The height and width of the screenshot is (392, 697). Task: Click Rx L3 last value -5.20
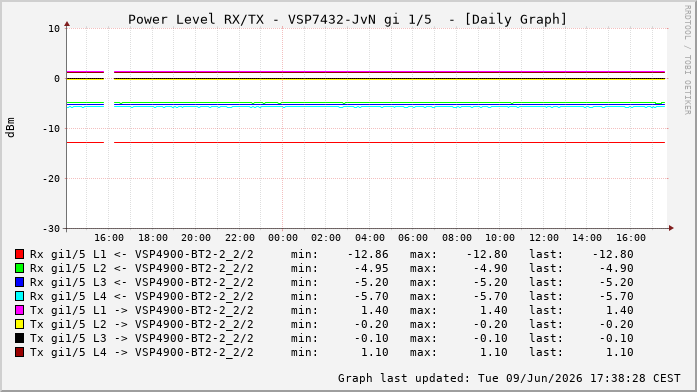tap(617, 282)
